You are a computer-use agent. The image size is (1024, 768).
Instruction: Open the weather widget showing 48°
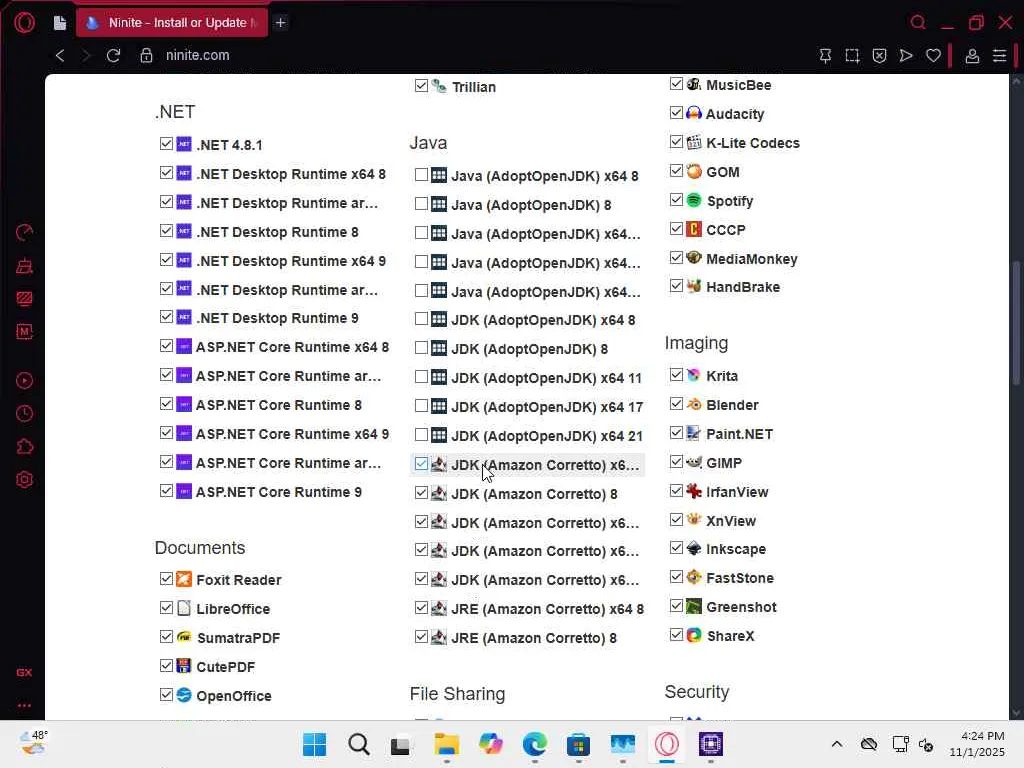pyautogui.click(x=33, y=743)
